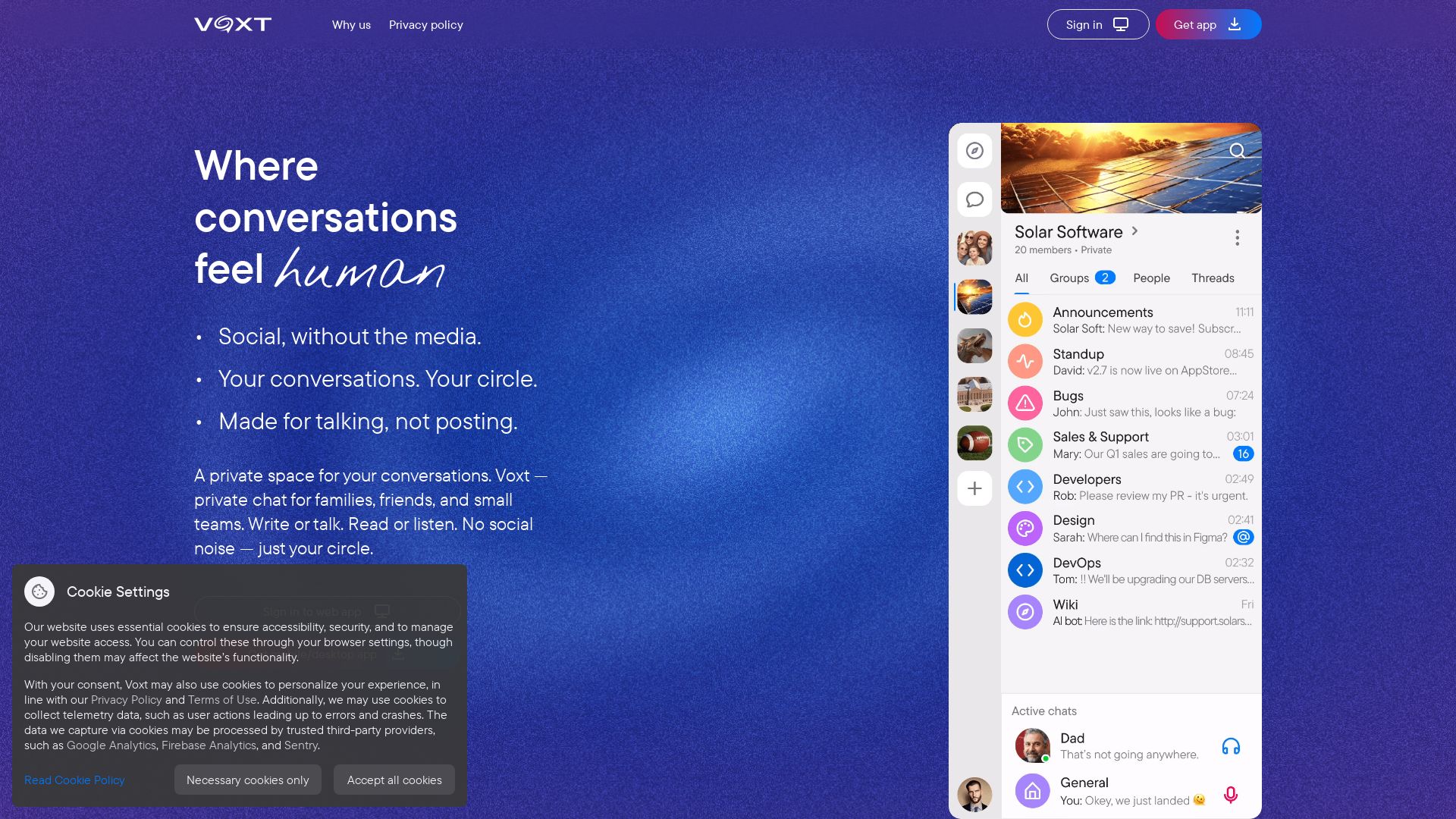Open the compass explore icon in sidebar
Viewport: 1456px width, 819px height.
[974, 151]
